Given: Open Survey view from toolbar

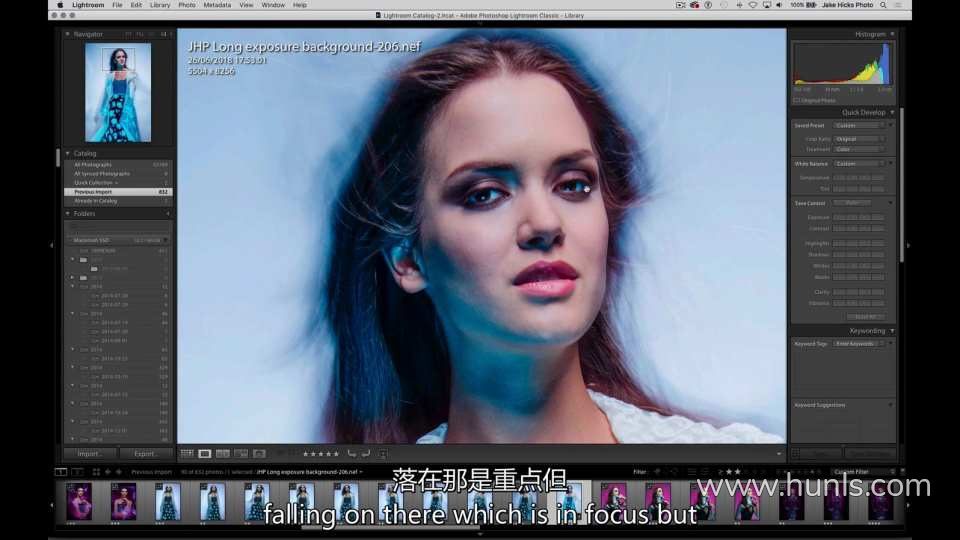Looking at the screenshot, I should [241, 454].
